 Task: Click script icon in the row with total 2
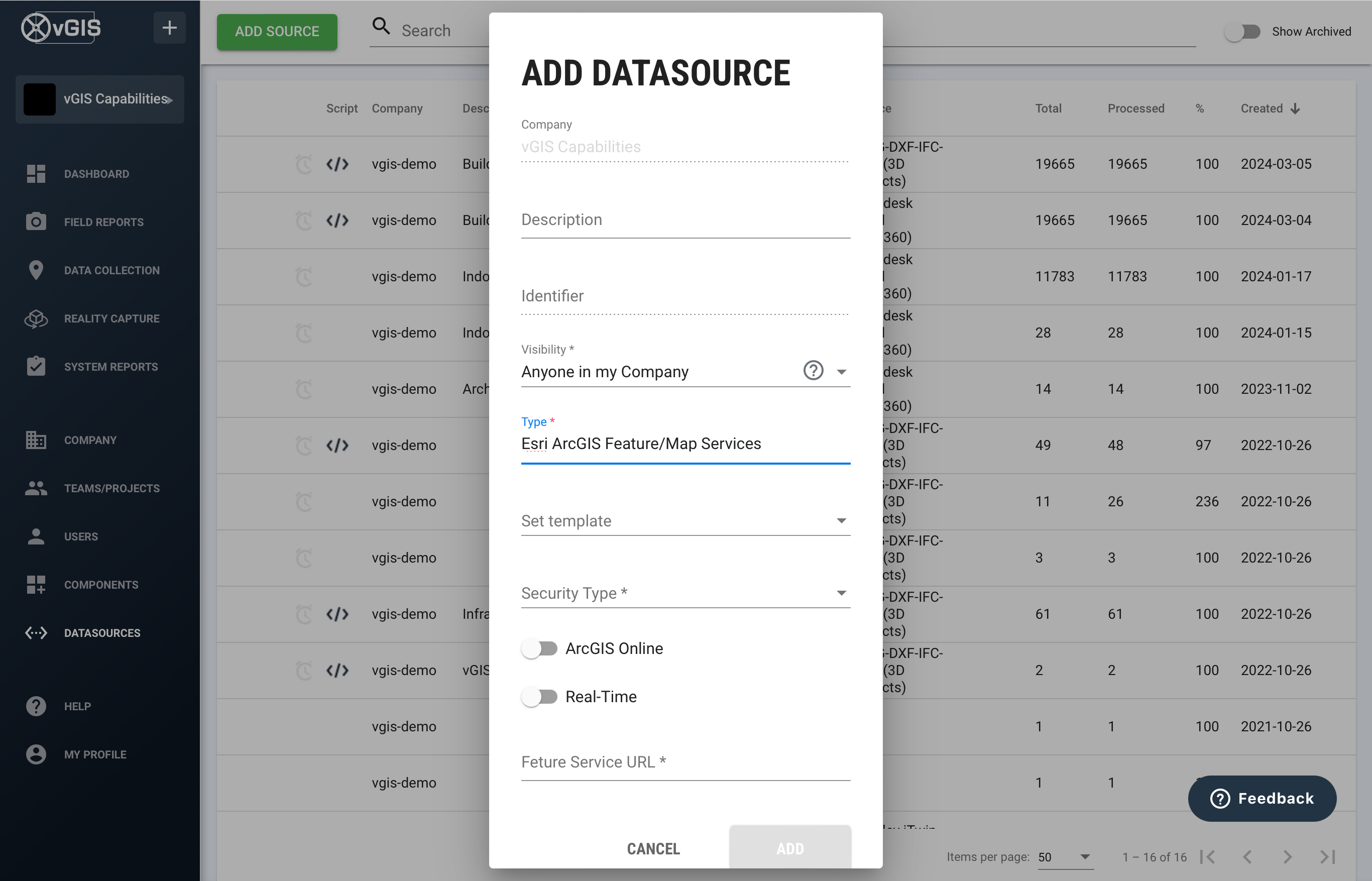(337, 670)
